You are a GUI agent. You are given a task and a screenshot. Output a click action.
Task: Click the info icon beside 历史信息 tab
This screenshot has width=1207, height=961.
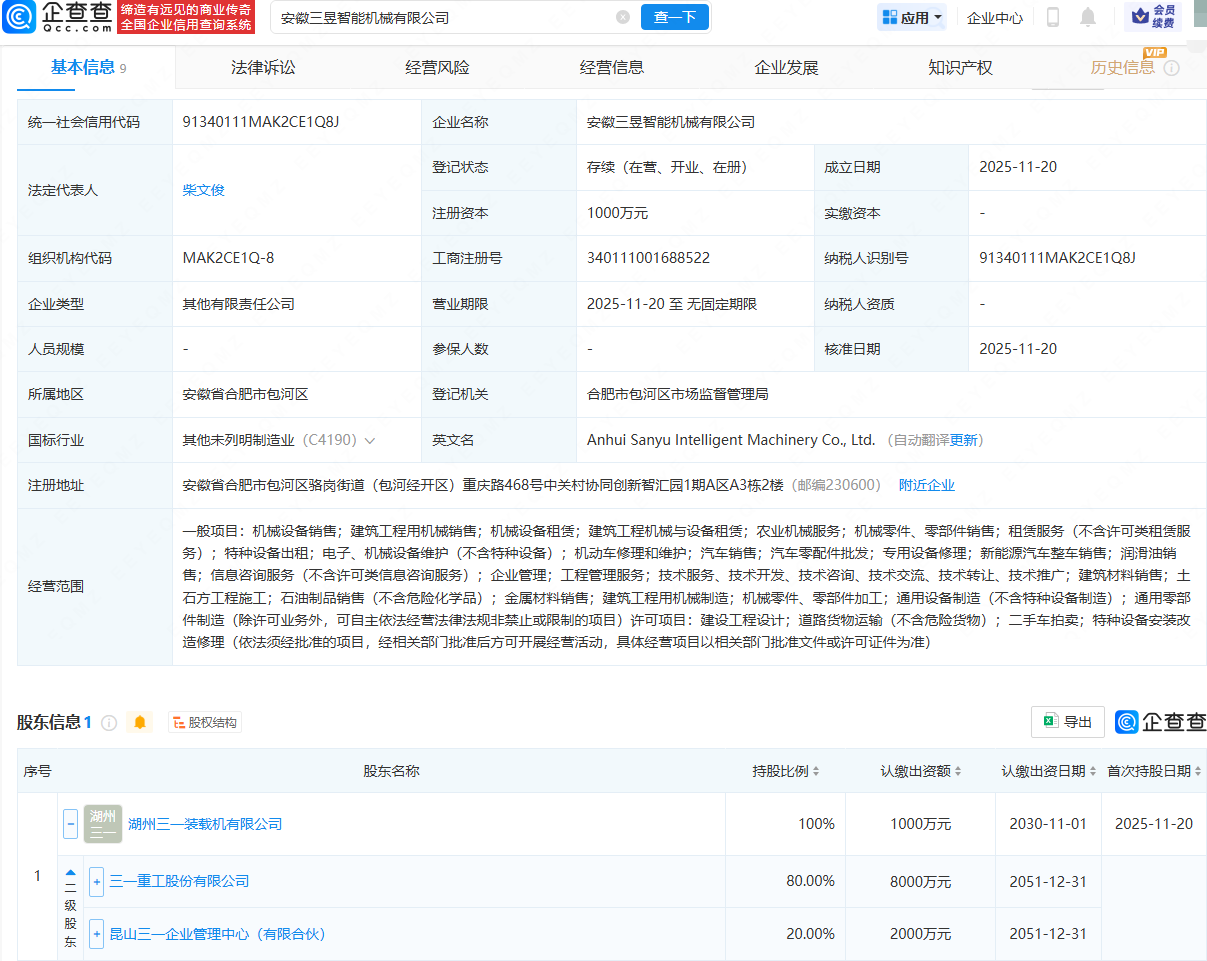1170,67
